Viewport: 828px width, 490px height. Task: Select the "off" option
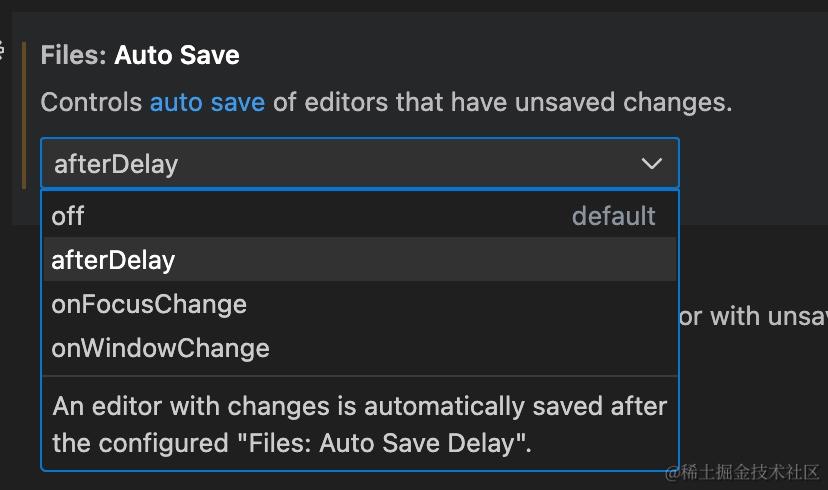coord(68,216)
